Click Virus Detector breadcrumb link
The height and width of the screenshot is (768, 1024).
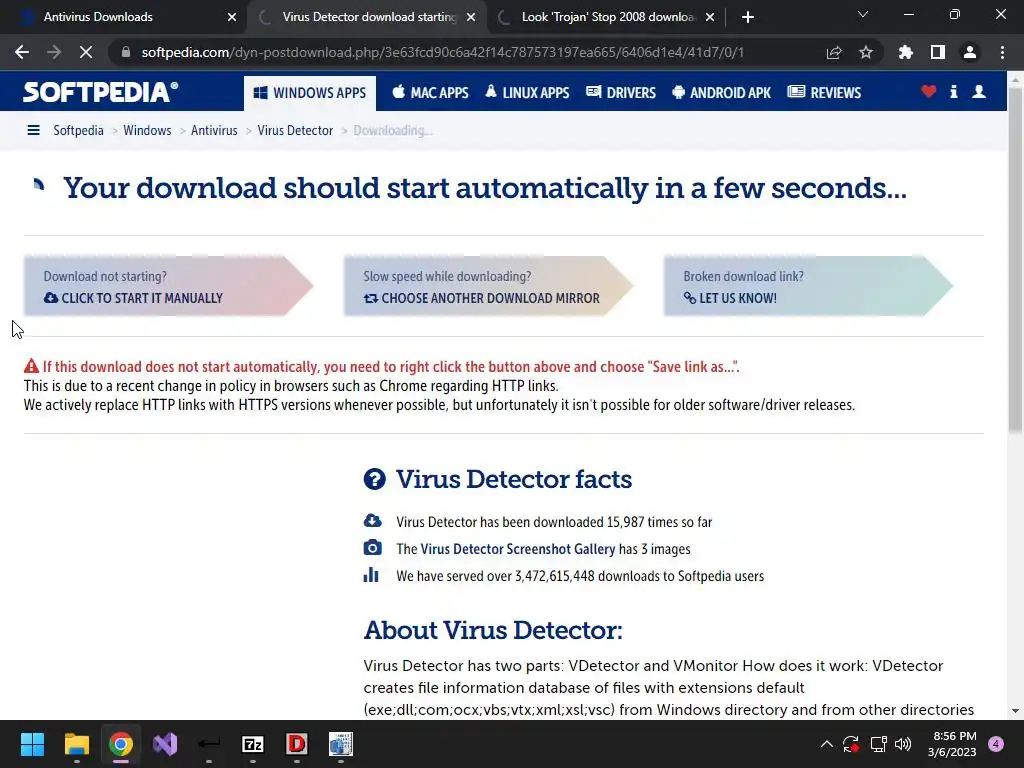295,130
